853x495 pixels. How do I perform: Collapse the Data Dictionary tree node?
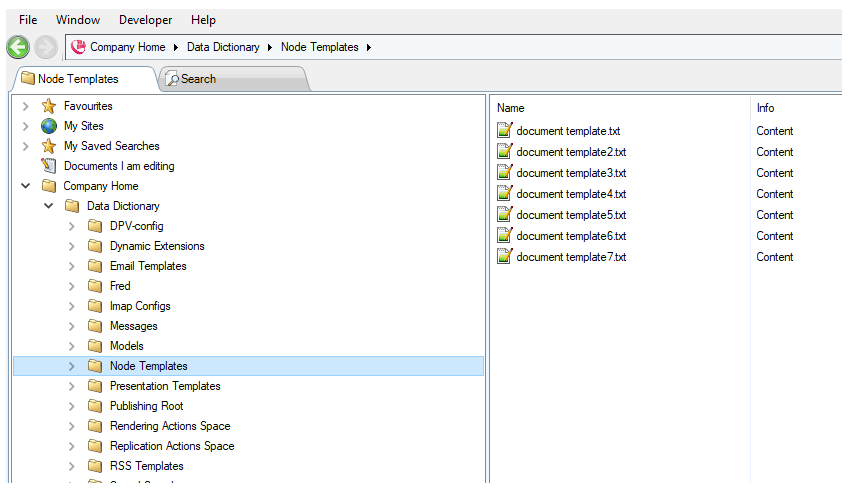48,206
